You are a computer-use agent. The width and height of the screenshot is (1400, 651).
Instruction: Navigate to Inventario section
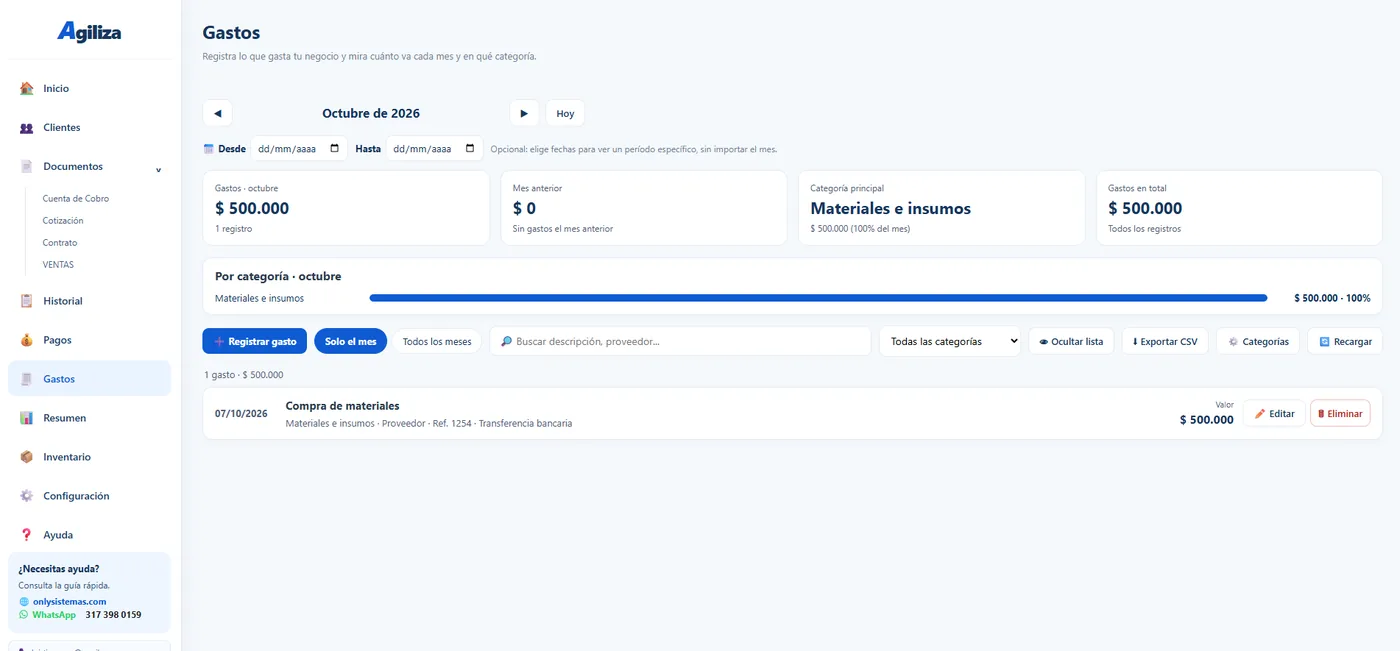click(89, 457)
